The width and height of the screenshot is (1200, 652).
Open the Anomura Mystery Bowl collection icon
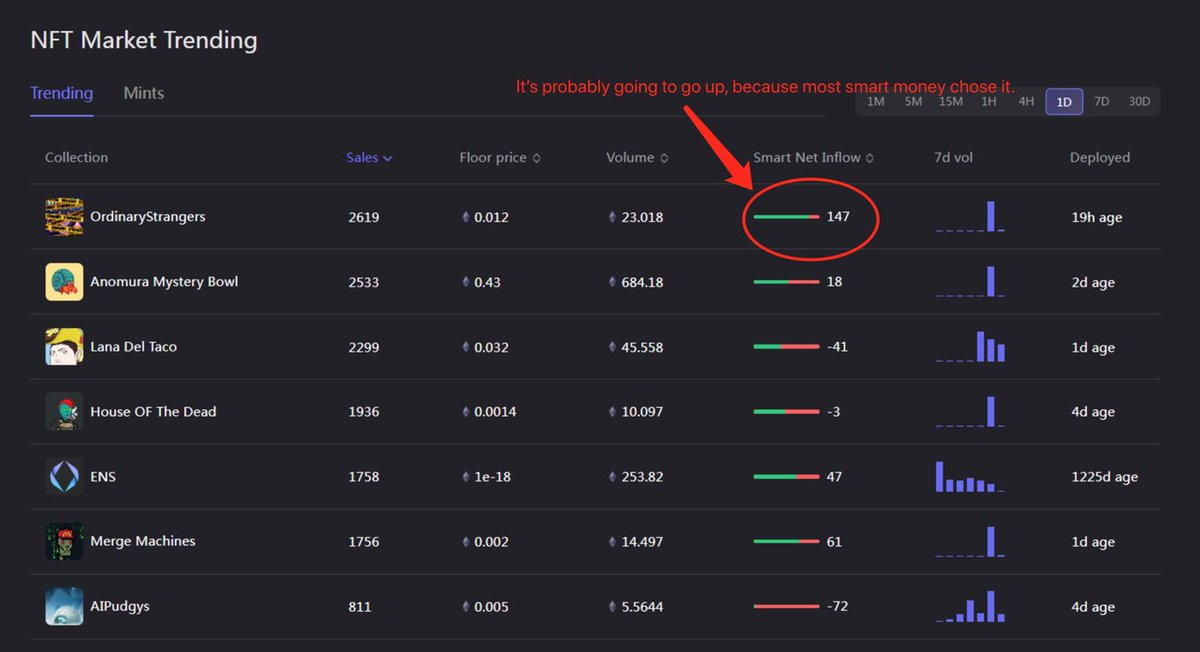click(x=64, y=282)
